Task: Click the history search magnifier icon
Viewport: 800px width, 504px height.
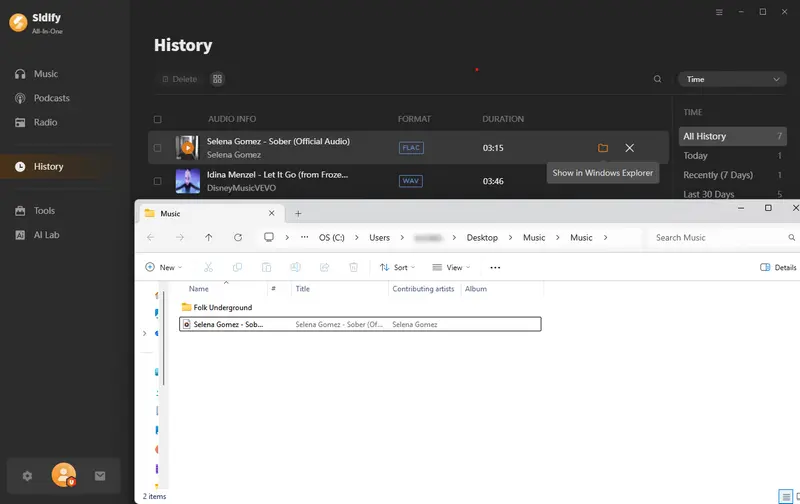Action: 657,79
